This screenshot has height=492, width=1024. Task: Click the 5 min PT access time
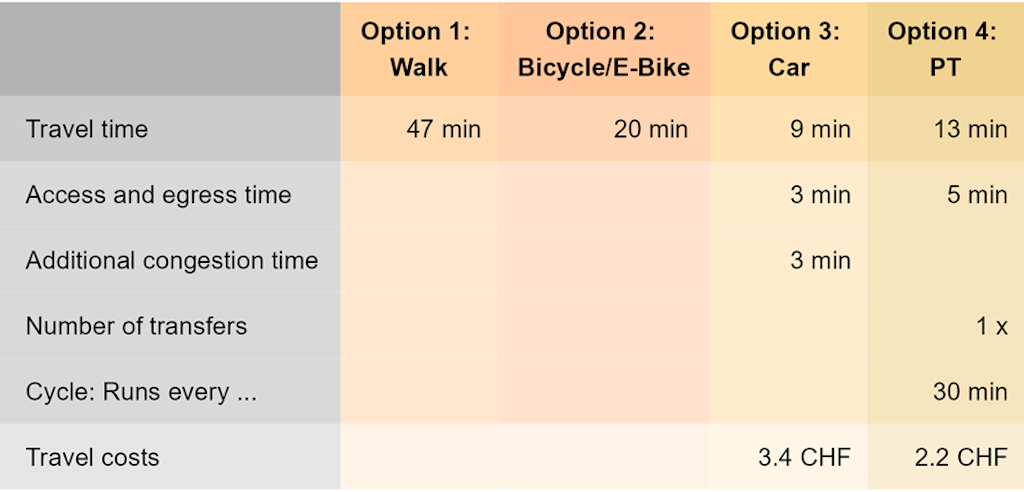point(975,195)
